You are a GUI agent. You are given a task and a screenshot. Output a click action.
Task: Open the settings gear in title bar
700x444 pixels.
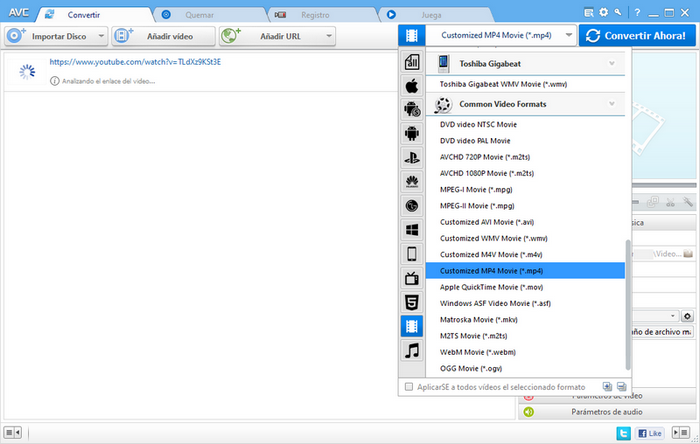(604, 12)
